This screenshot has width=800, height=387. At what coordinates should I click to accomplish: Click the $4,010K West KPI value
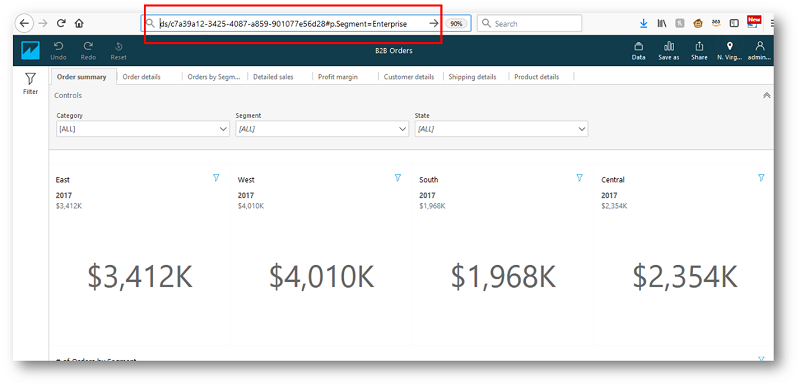(x=321, y=277)
